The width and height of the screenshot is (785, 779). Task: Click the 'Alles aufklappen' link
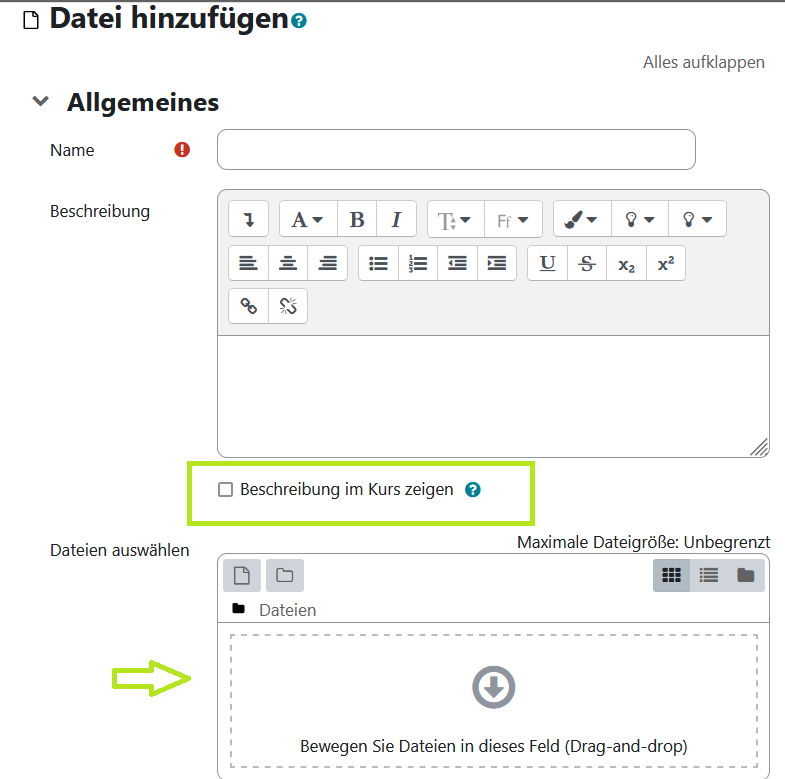(x=703, y=62)
